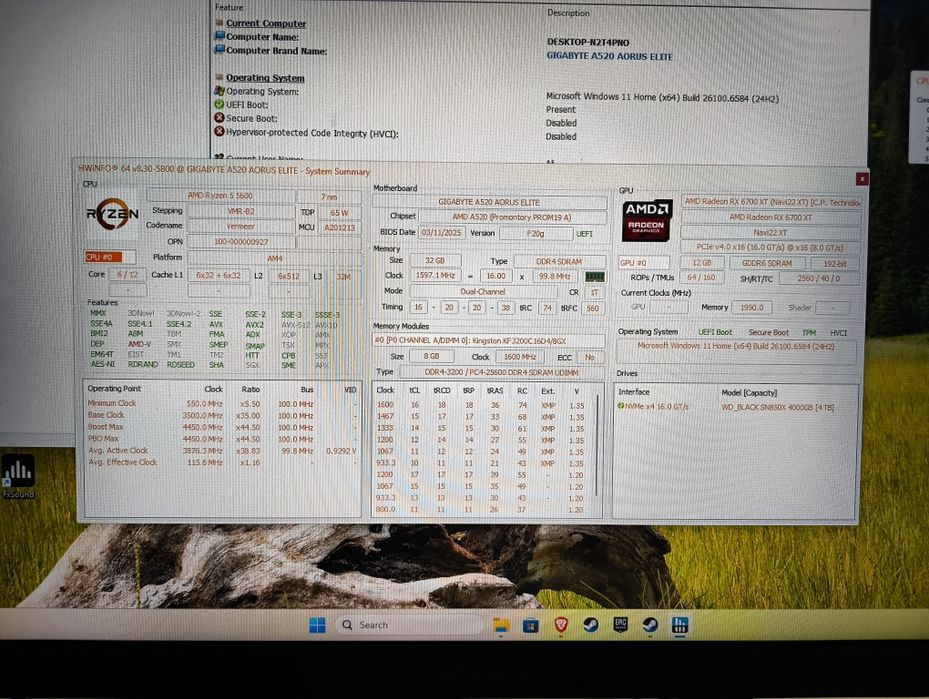The width and height of the screenshot is (929, 699).
Task: Click the DDR4 SDRAM memory type field
Action: (559, 261)
